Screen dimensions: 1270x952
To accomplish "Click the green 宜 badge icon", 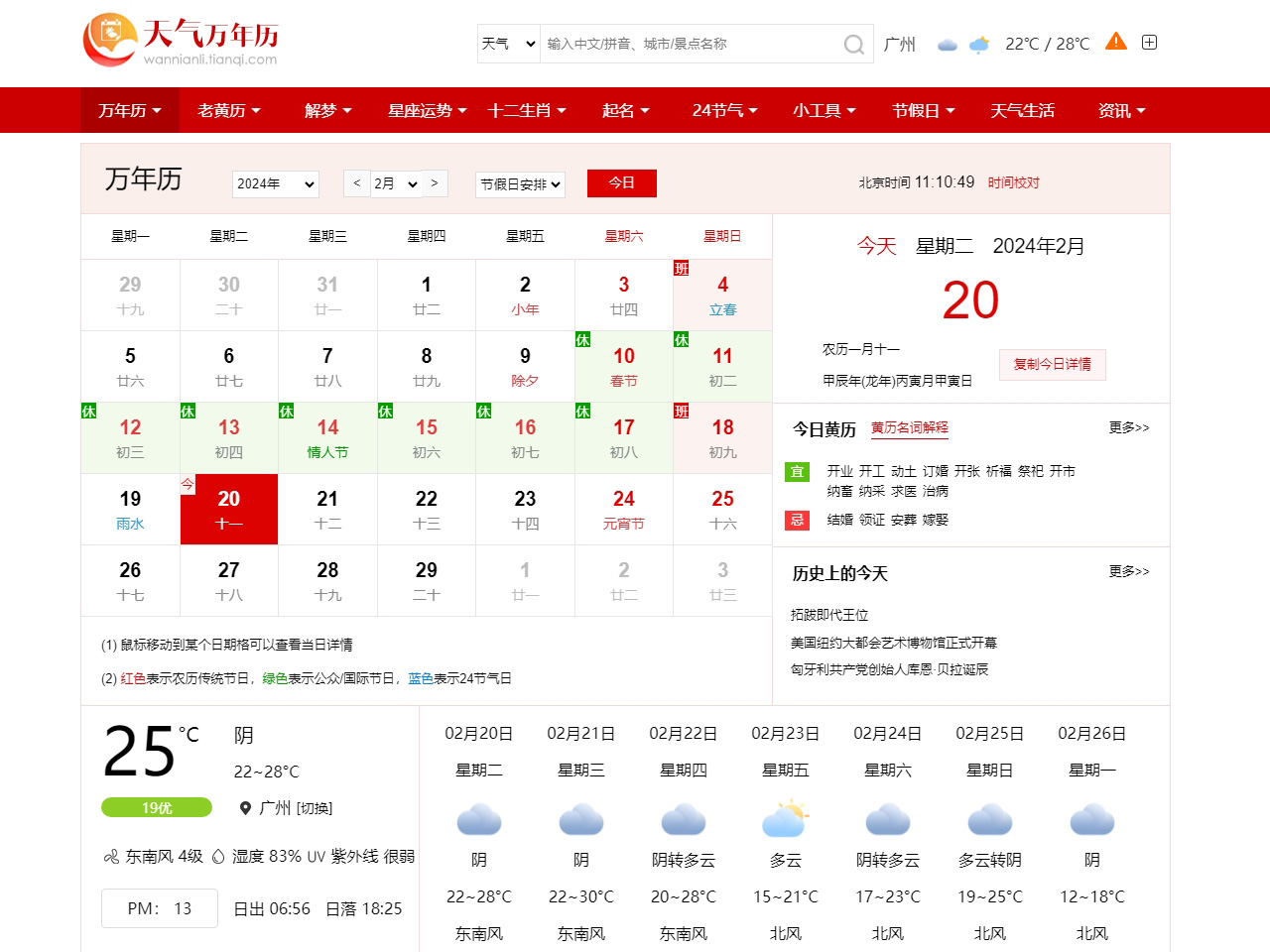I will (x=797, y=472).
